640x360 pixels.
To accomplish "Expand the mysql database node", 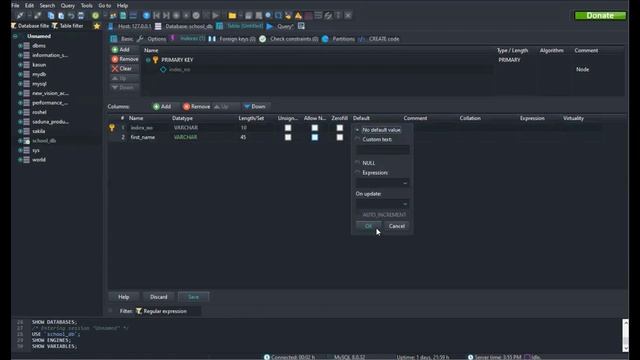I will coord(20,84).
